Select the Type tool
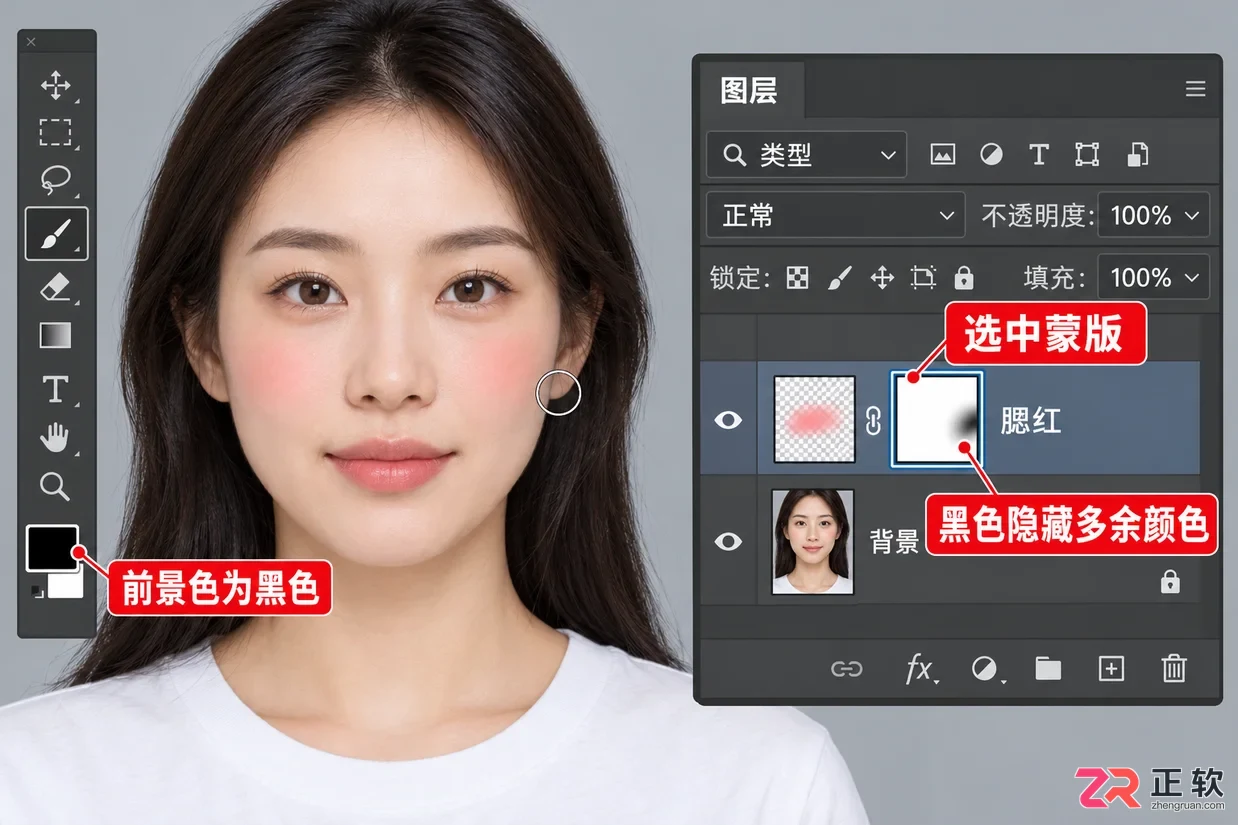 click(x=55, y=388)
